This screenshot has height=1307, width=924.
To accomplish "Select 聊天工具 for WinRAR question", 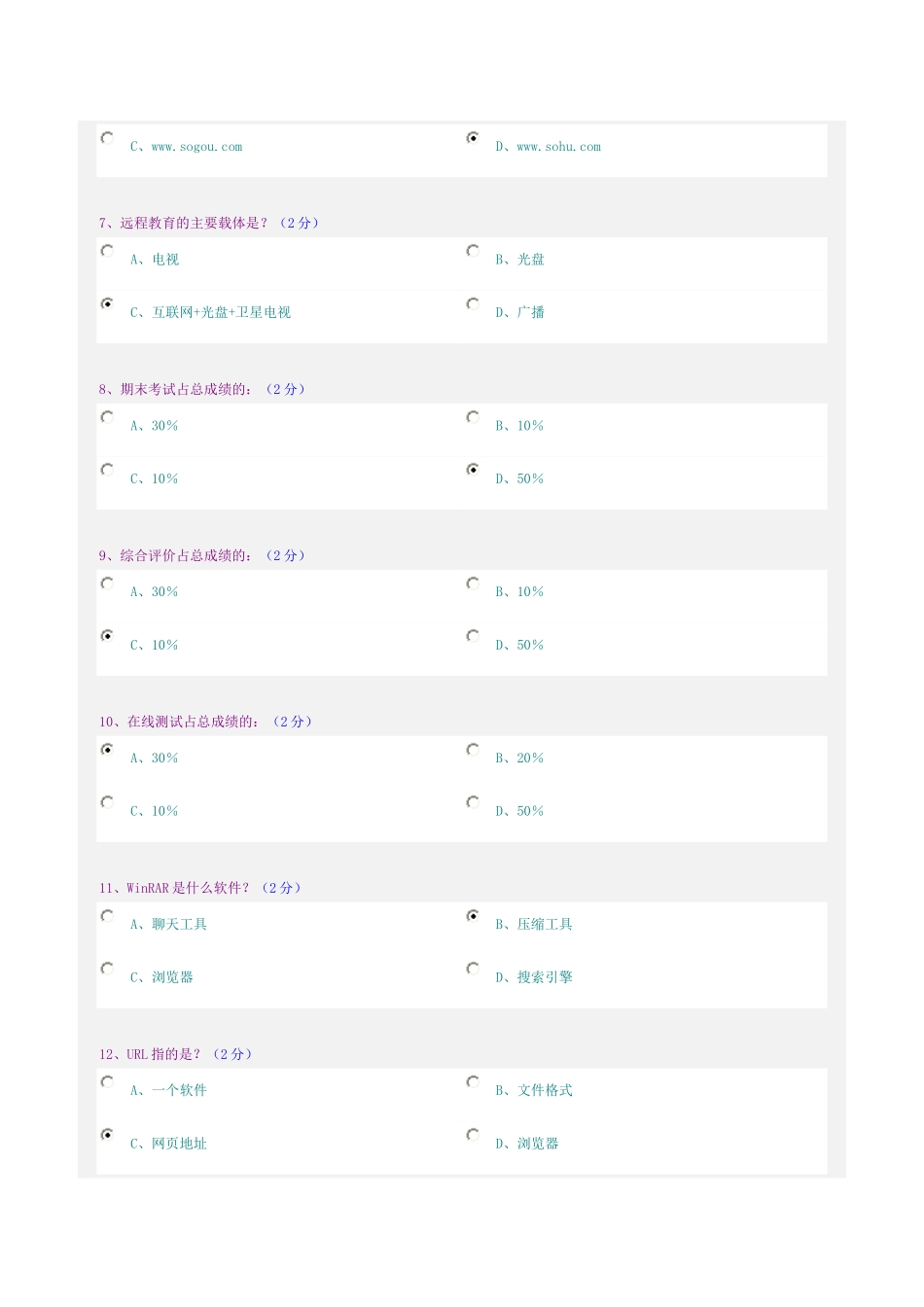I will point(107,916).
